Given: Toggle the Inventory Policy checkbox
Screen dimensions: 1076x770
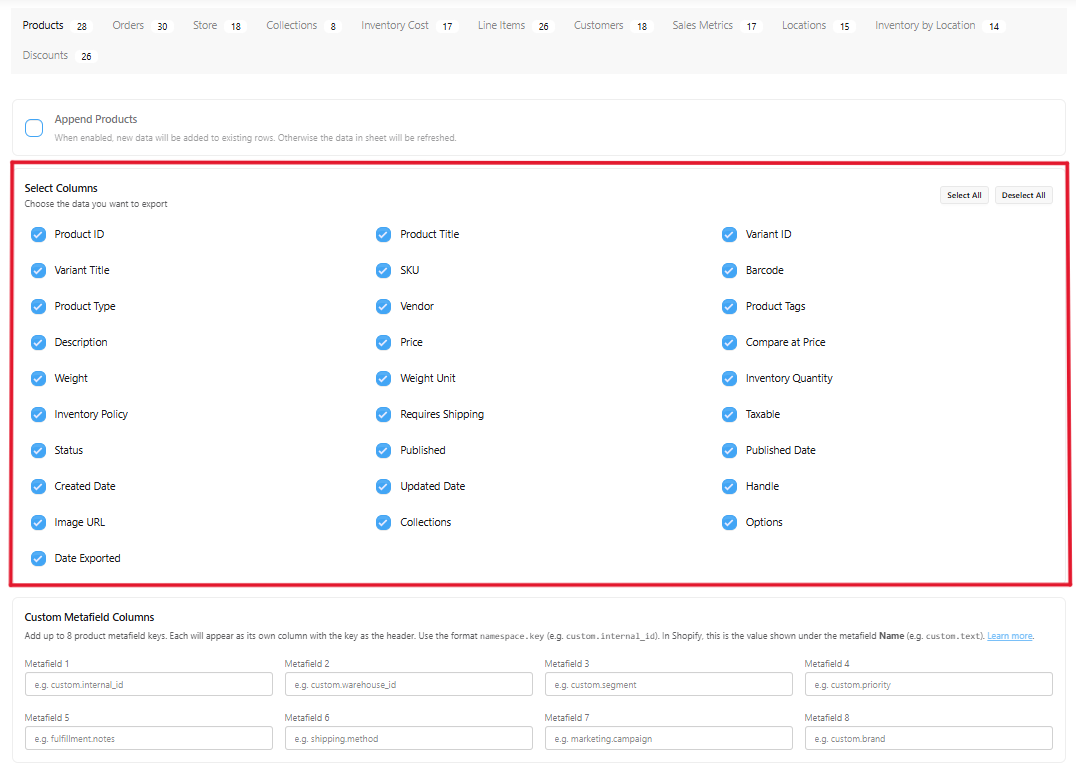Looking at the screenshot, I should [x=38, y=415].
